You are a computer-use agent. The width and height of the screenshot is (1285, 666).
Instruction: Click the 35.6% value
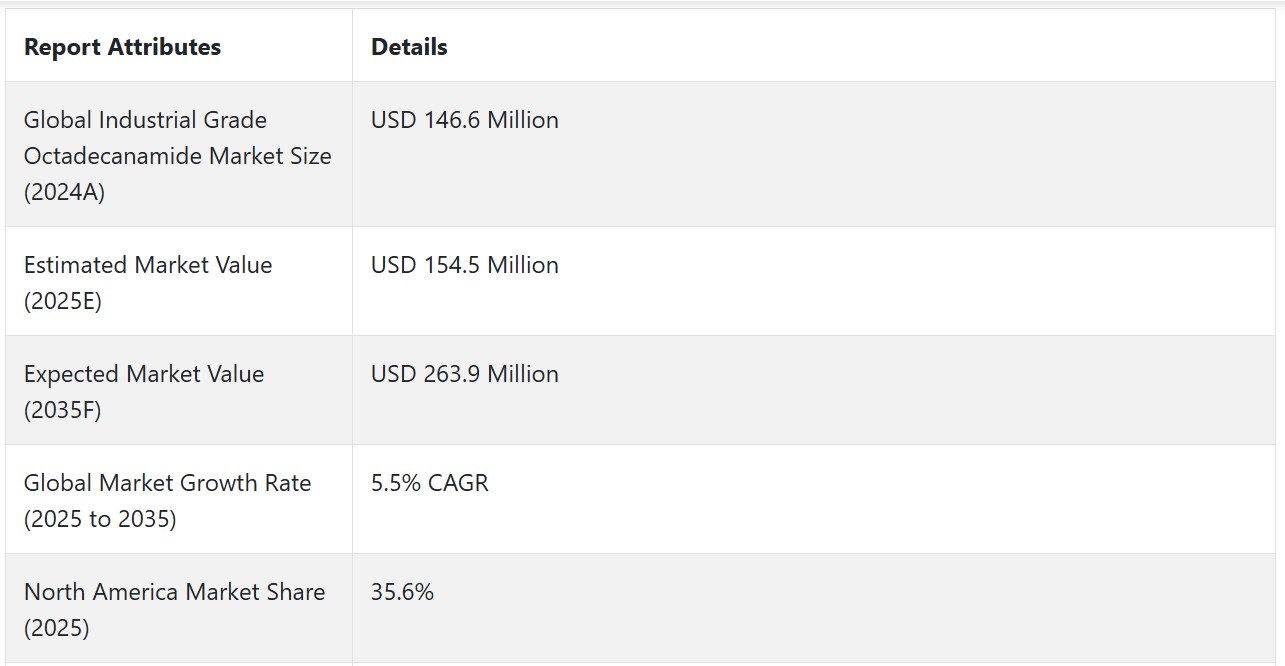pos(402,592)
